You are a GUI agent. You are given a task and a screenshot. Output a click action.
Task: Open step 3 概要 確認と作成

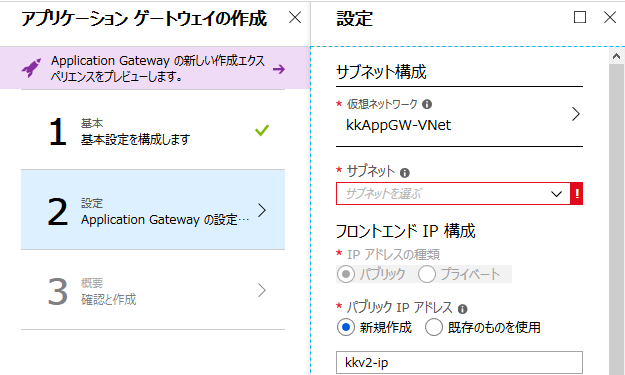pyautogui.click(x=153, y=290)
